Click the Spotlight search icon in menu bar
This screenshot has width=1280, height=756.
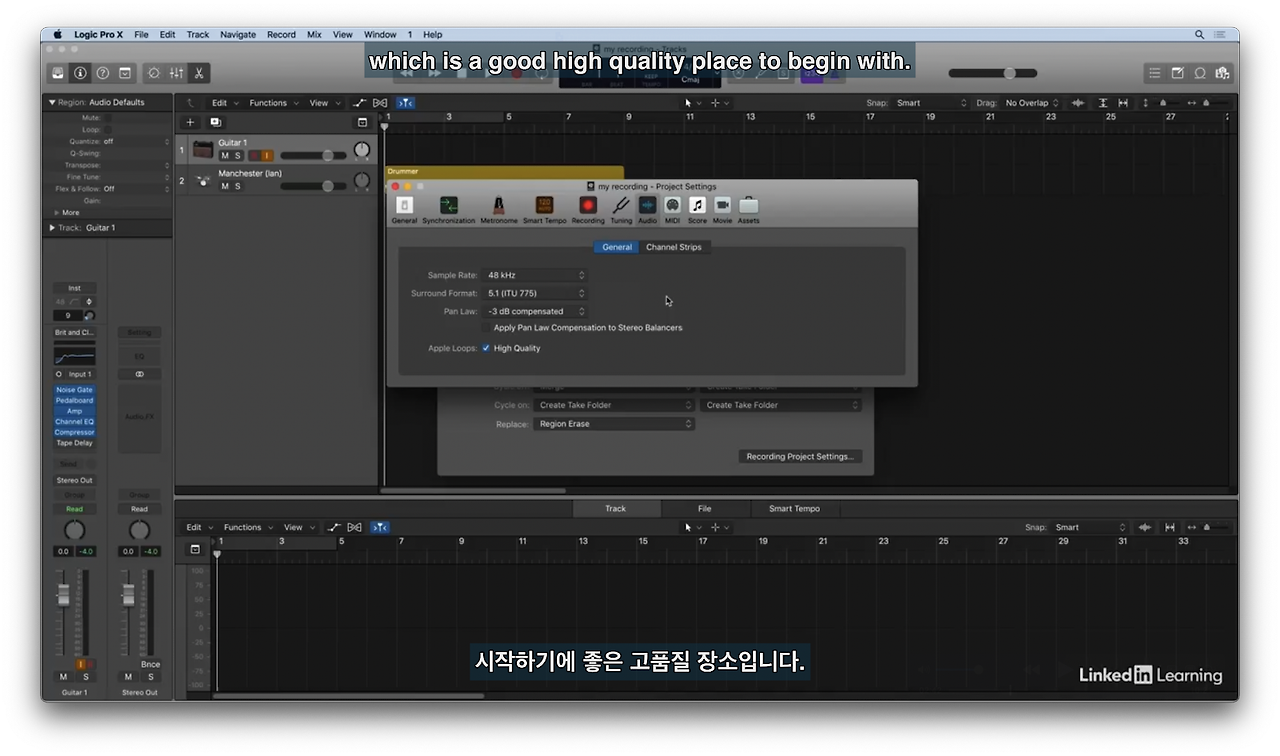[x=1199, y=34]
